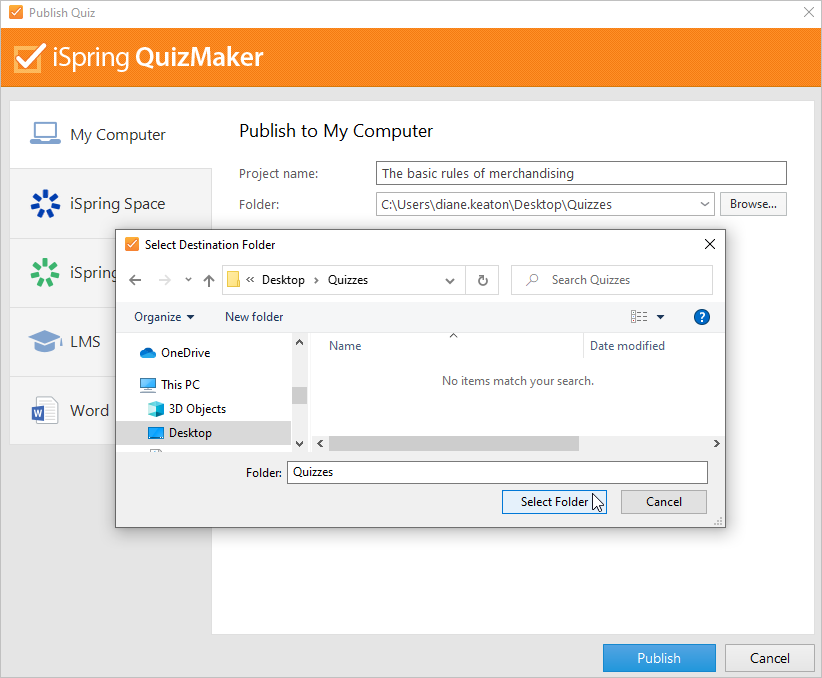
Task: Choose the Word document icon tab
Action: tap(45, 410)
